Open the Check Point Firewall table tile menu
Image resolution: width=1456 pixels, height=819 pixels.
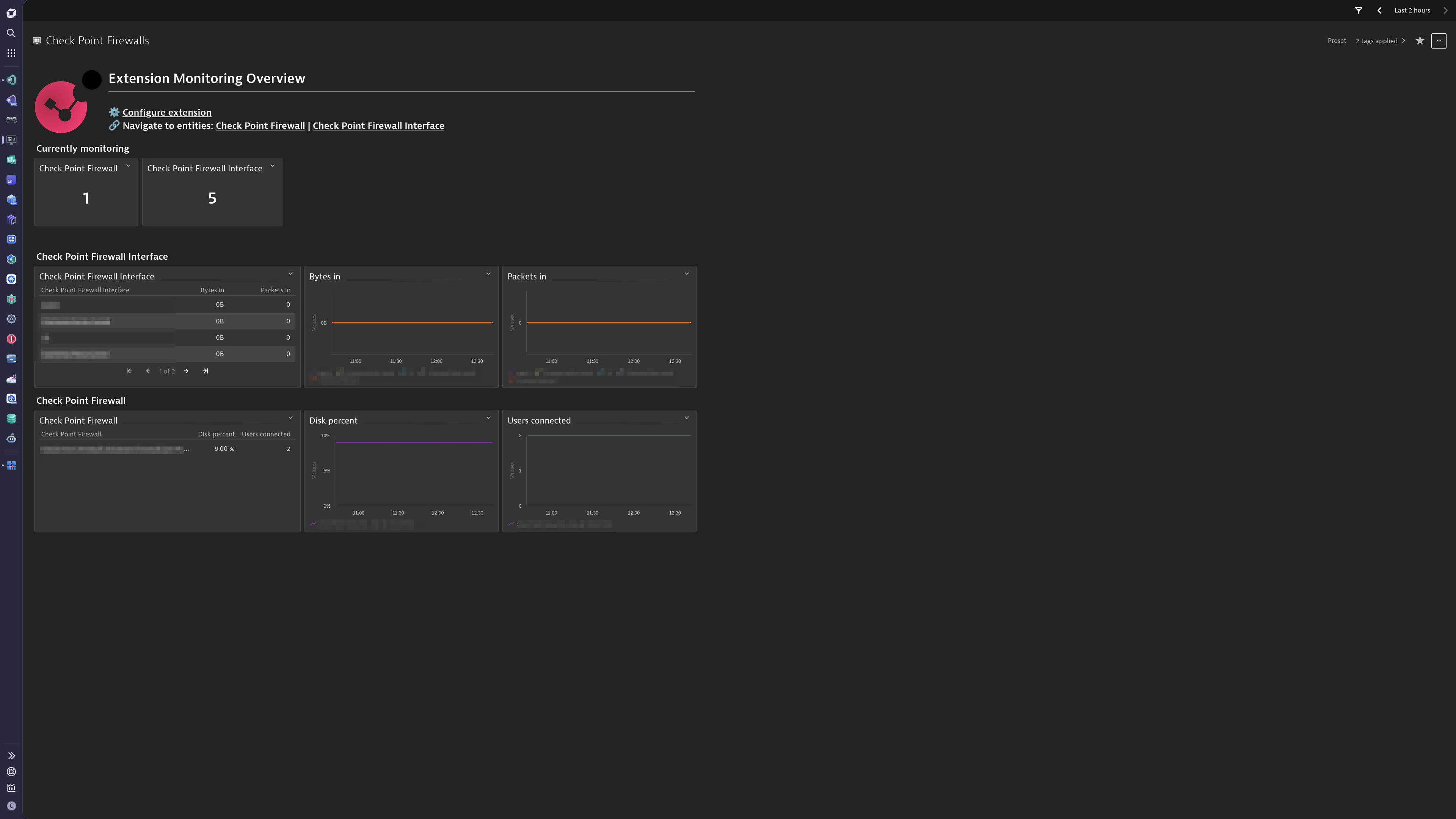[x=290, y=418]
